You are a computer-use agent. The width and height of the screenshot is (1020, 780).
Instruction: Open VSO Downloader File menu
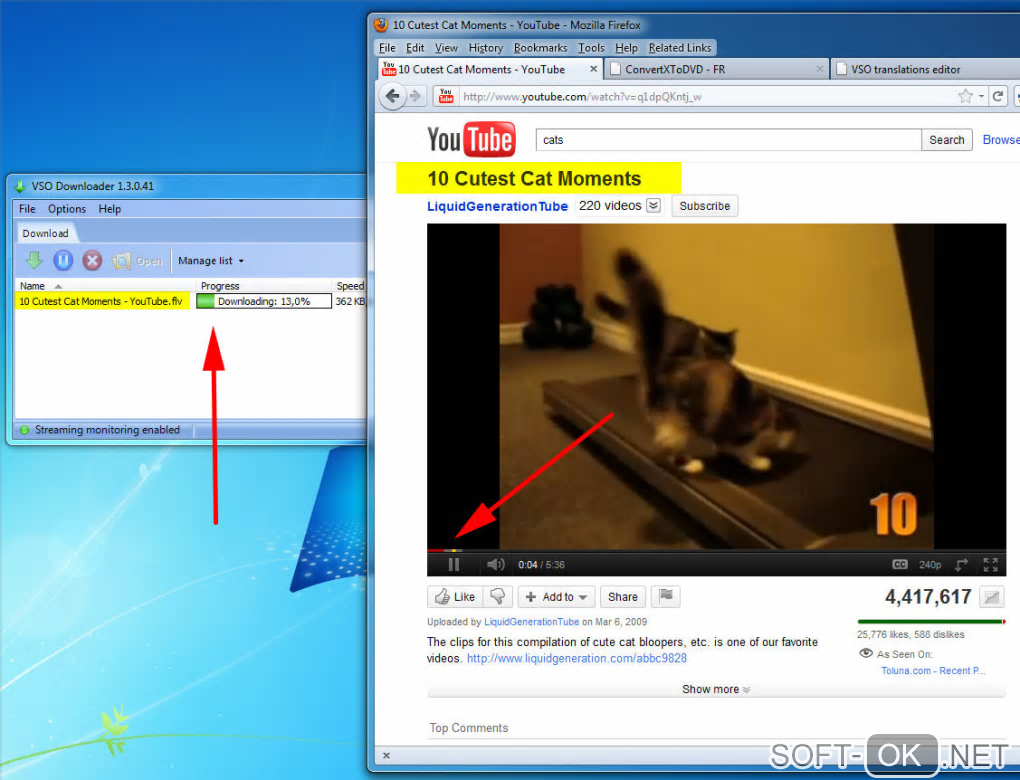(x=27, y=209)
